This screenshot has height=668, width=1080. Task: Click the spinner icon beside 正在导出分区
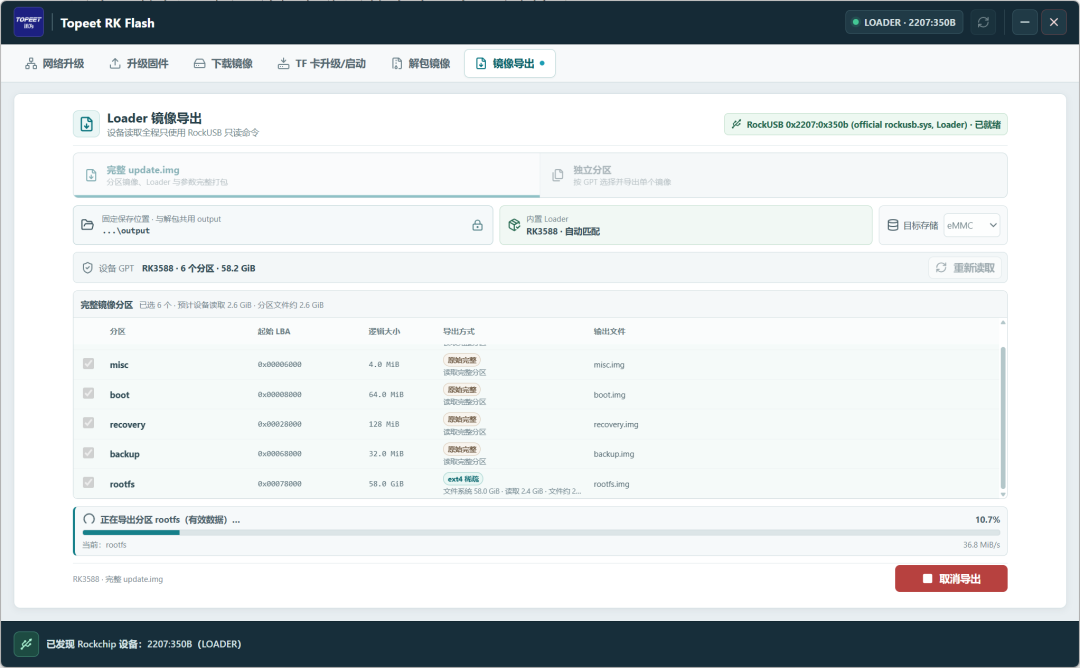[x=89, y=519]
